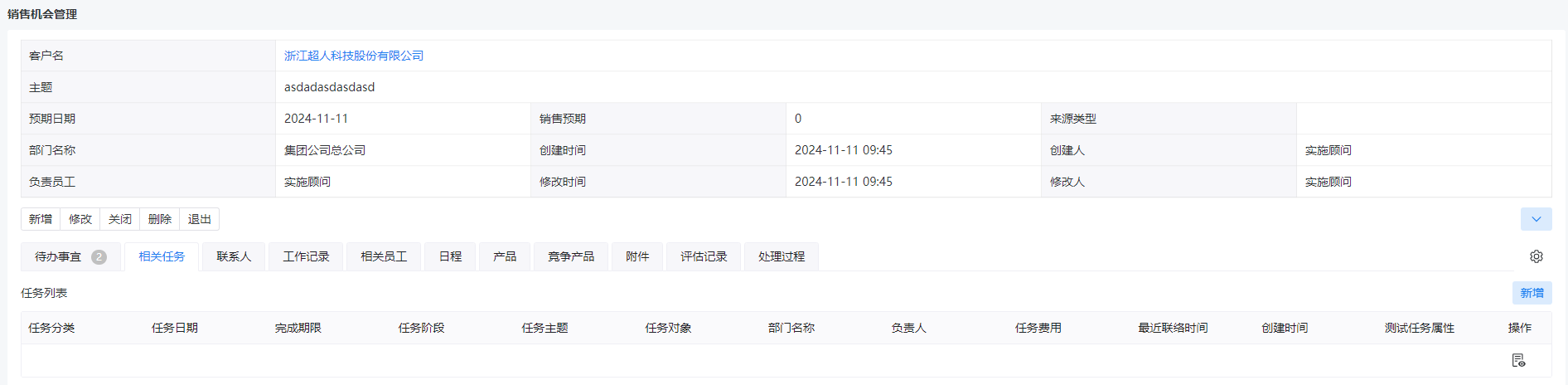Switch to the 工作记录 tab
The width and height of the screenshot is (1568, 385).
click(306, 256)
